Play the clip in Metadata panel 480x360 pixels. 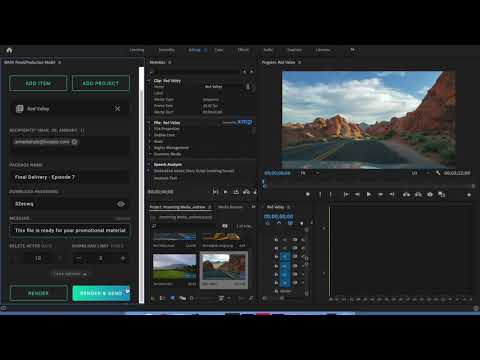pos(226,192)
